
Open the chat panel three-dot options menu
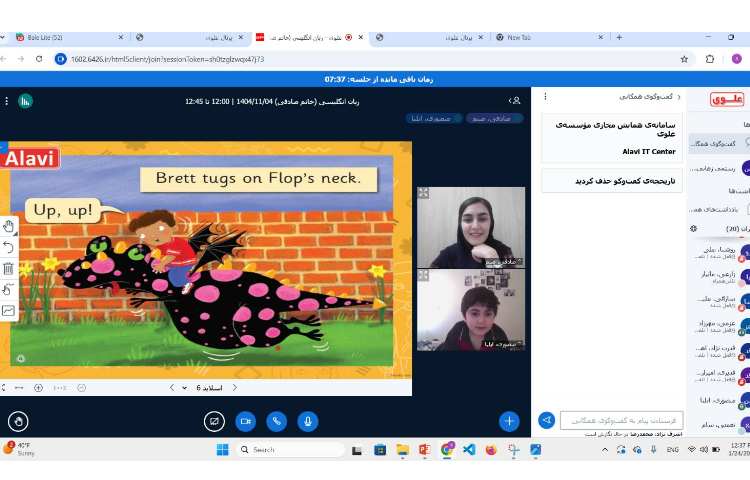pyautogui.click(x=545, y=97)
